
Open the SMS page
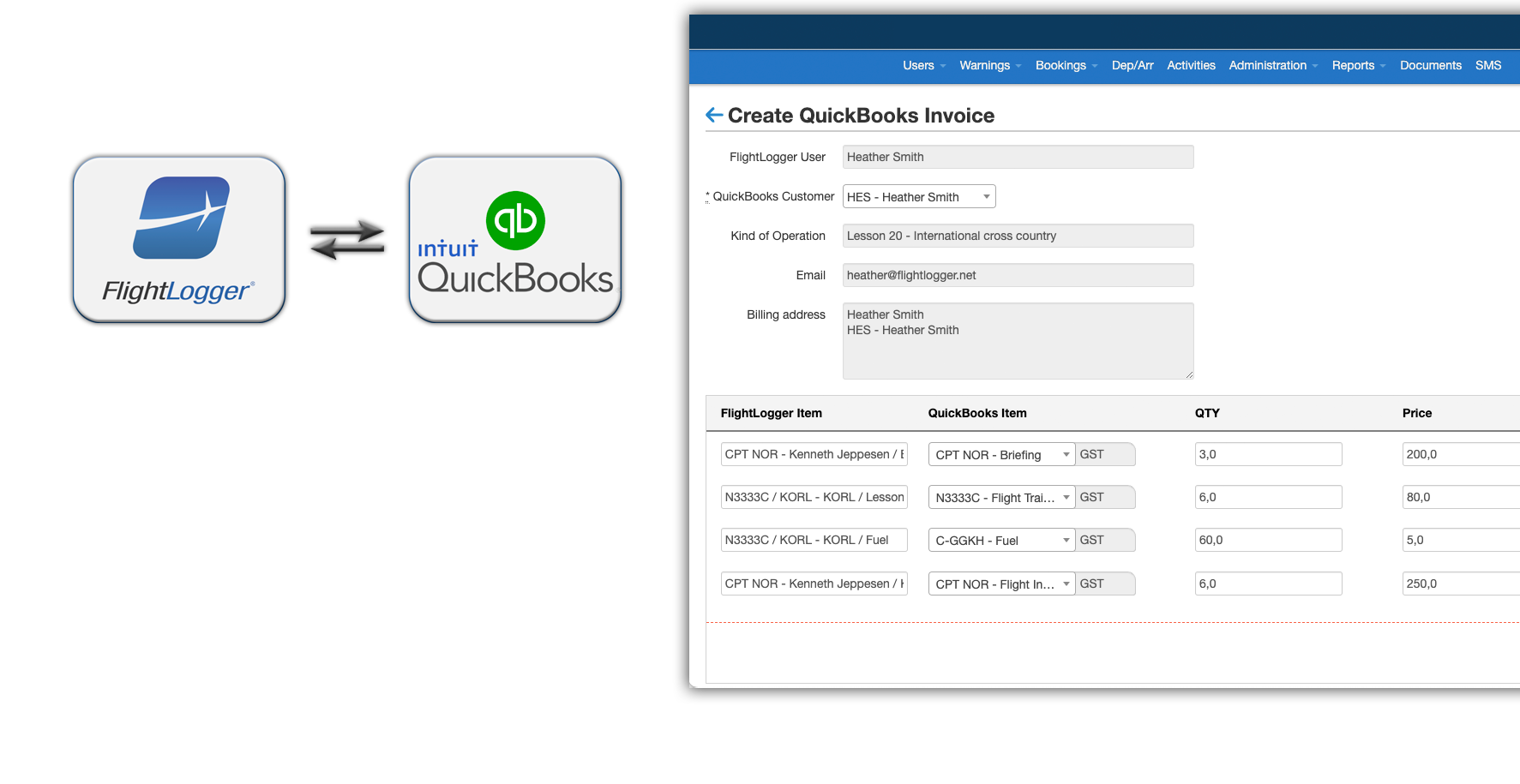pos(1488,65)
